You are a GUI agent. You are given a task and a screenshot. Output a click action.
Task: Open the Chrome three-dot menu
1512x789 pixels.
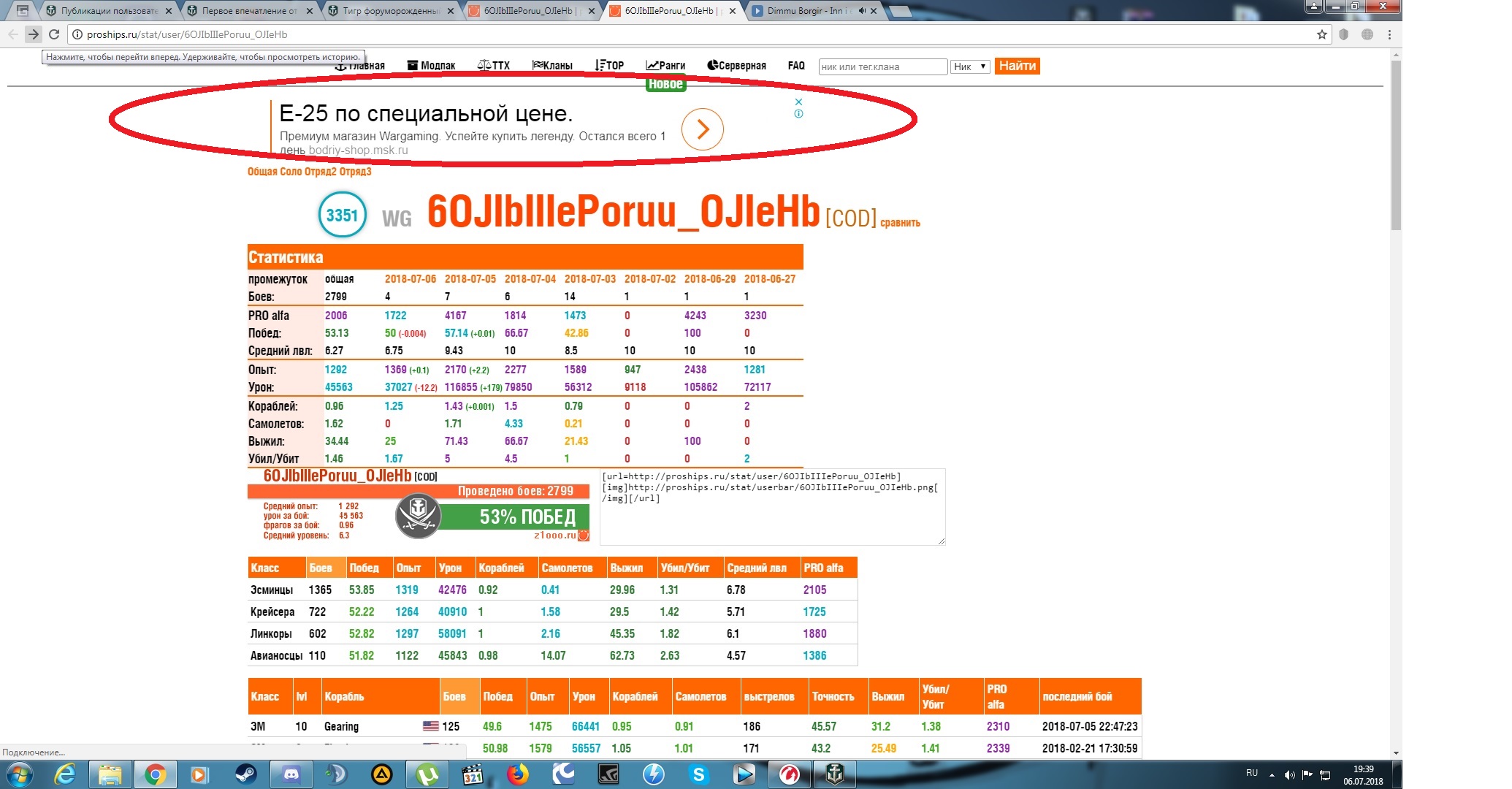1389,34
